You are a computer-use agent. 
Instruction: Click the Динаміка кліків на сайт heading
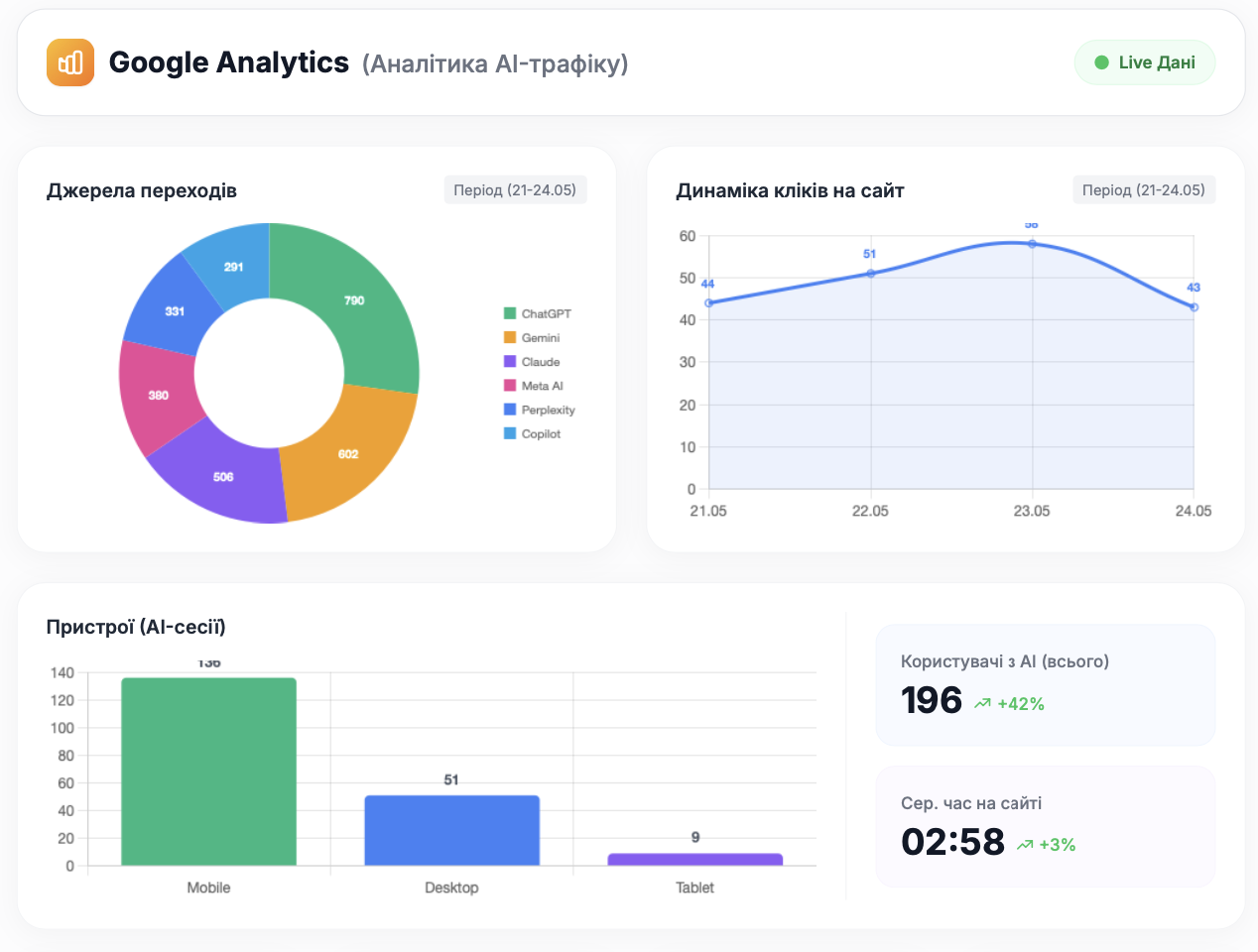tap(790, 190)
